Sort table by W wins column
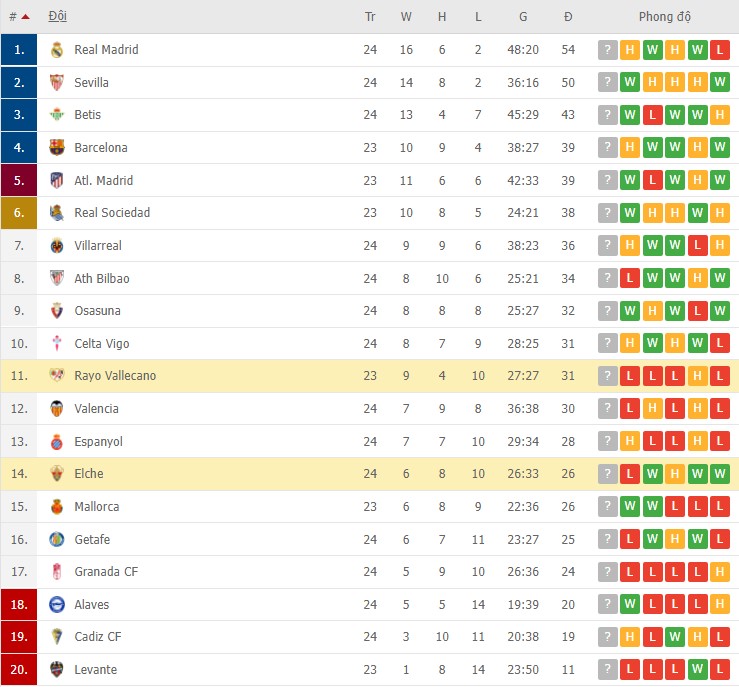 click(x=406, y=17)
